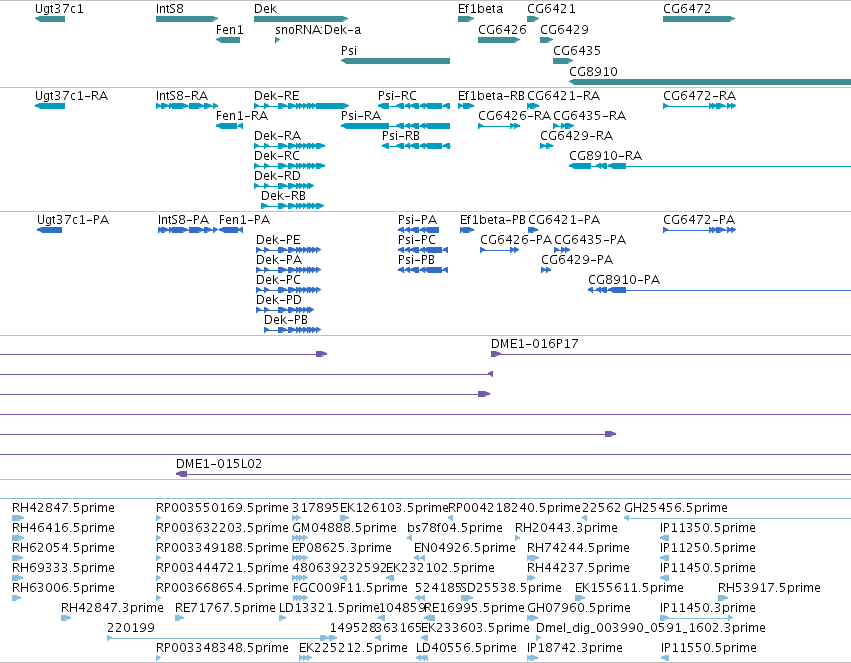Click the CG6472 gene label
Viewport: 851px width, 663px height.
click(687, 9)
